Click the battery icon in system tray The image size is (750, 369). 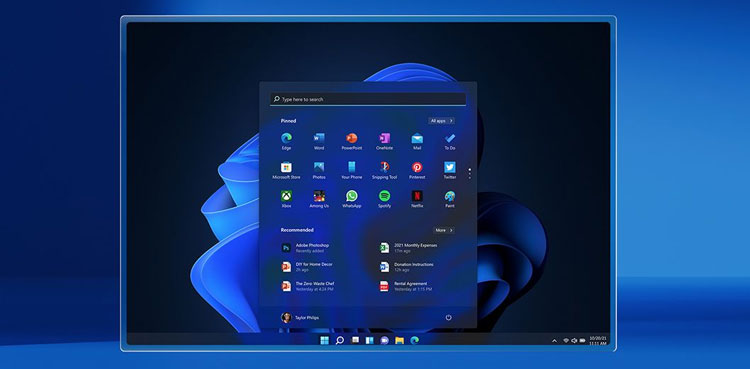pyautogui.click(x=582, y=341)
